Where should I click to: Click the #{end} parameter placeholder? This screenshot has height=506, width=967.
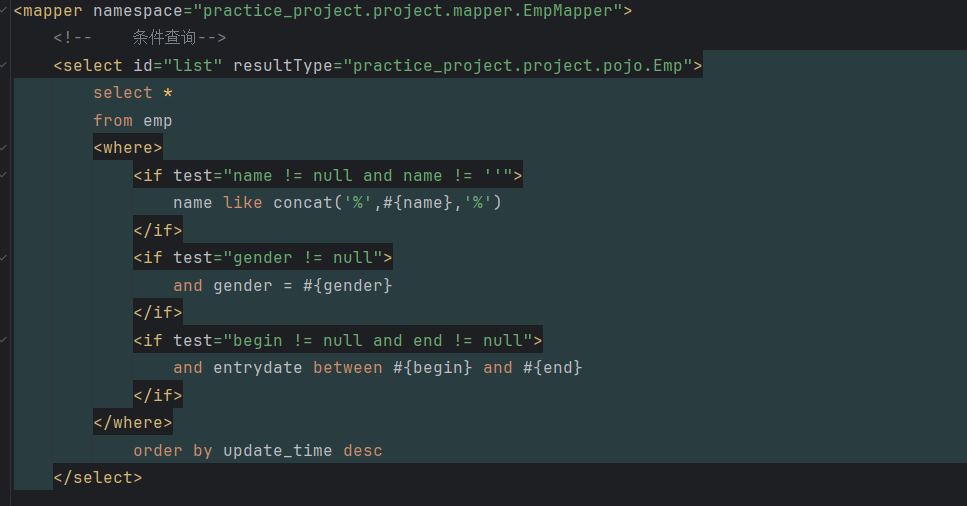pos(552,368)
